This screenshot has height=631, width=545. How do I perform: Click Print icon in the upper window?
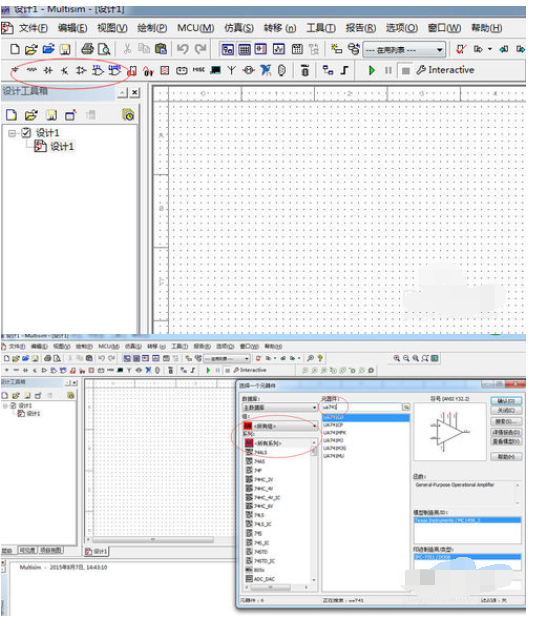[x=87, y=49]
